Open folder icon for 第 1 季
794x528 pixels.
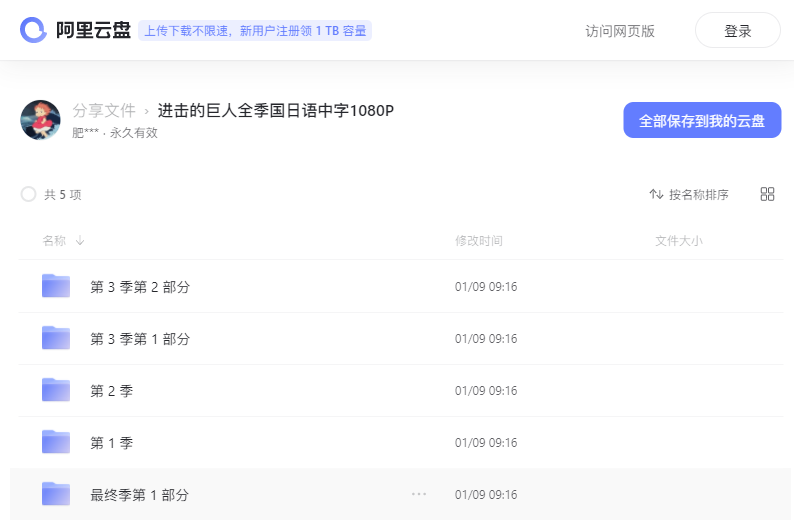56,442
